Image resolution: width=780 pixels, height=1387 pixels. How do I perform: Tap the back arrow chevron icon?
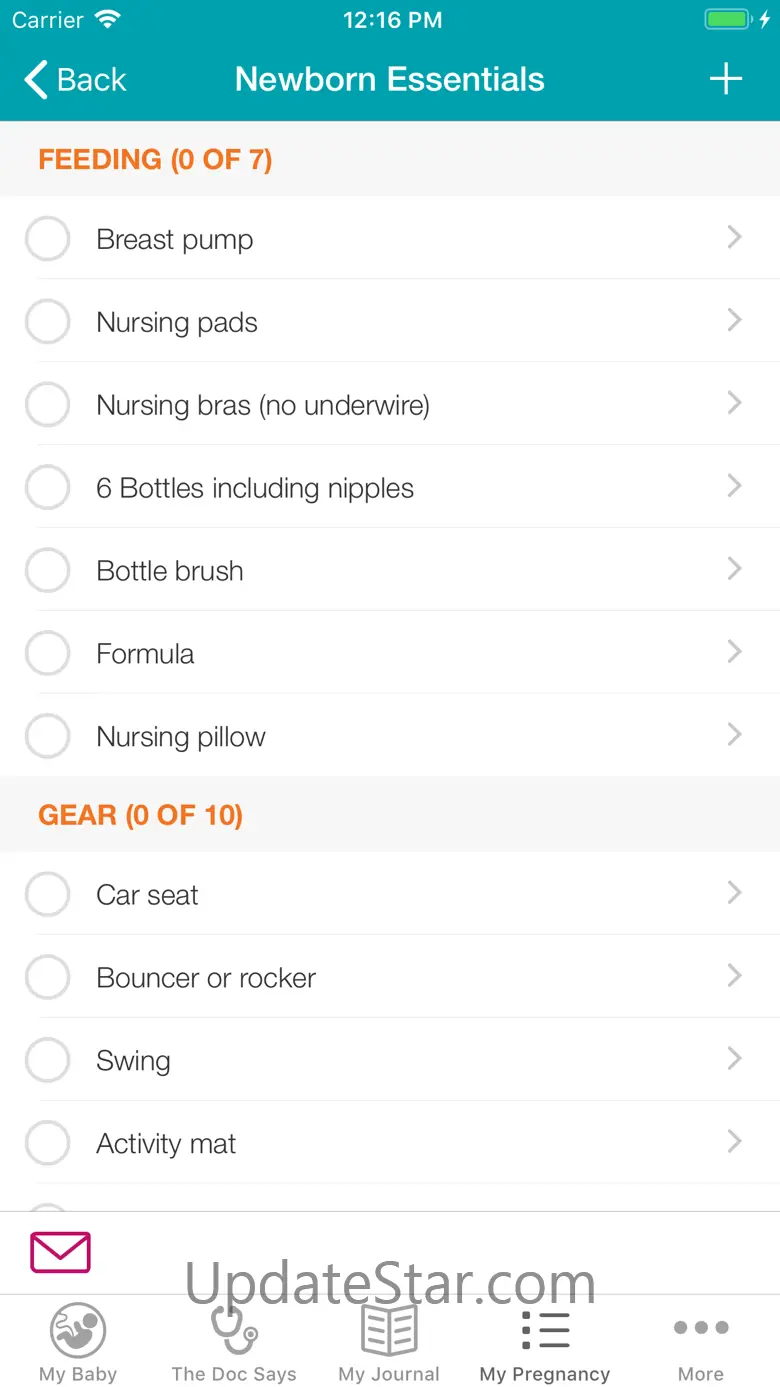click(x=36, y=80)
